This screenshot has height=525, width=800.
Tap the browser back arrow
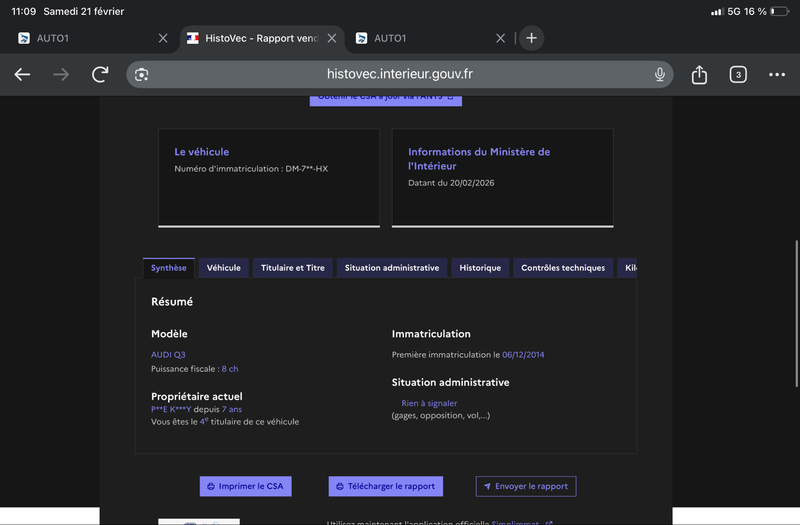click(x=22, y=75)
